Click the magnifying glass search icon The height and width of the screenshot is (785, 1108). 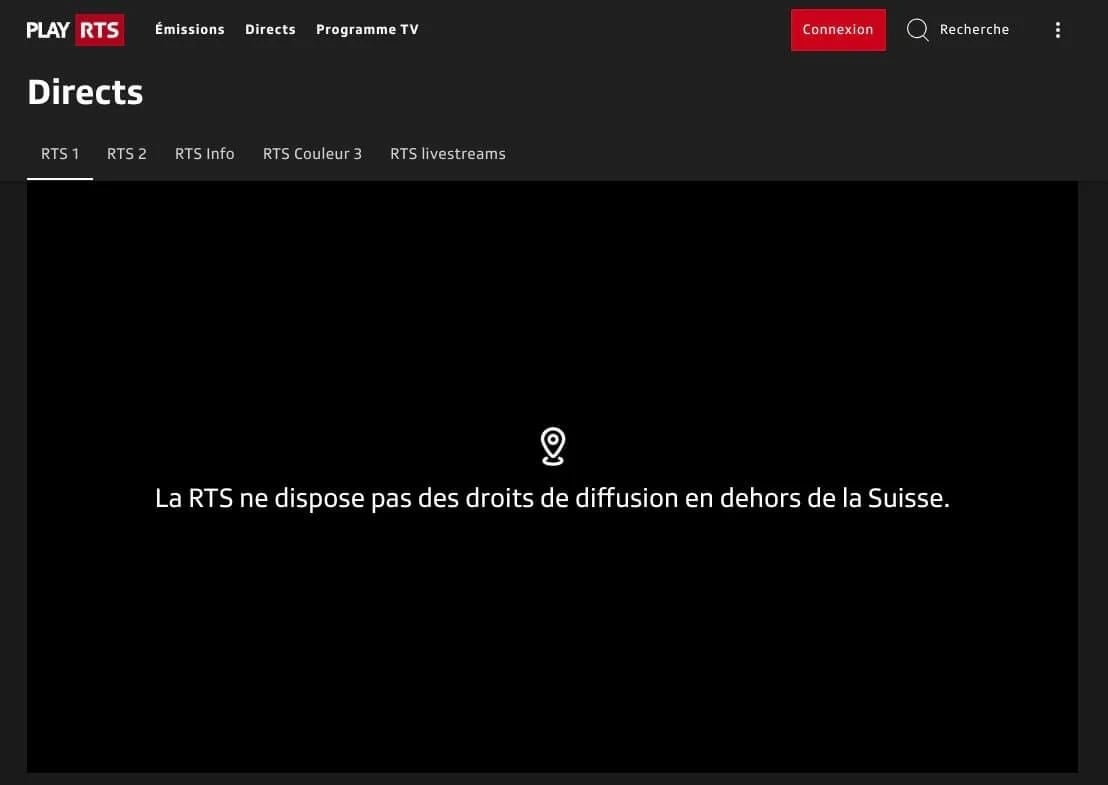coord(917,30)
